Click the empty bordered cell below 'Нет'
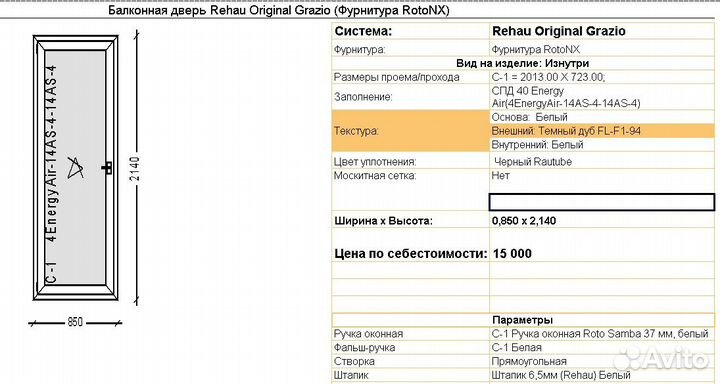 click(602, 202)
